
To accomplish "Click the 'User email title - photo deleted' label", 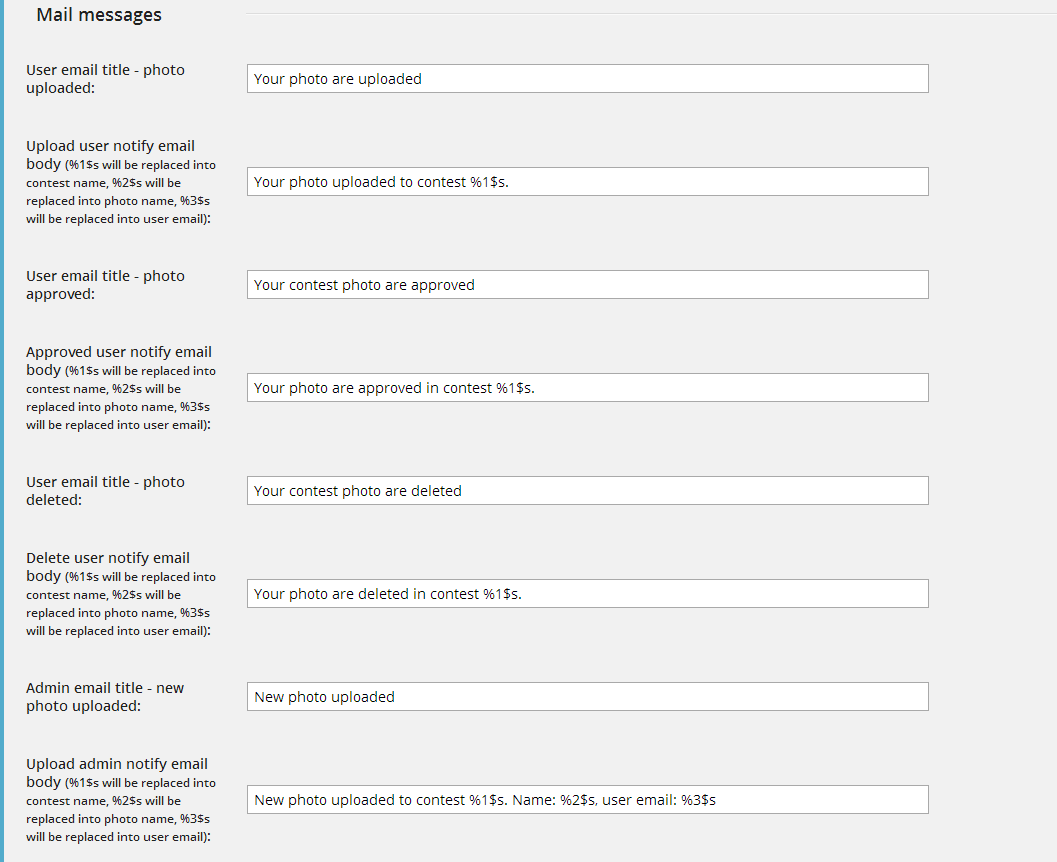I will pyautogui.click(x=105, y=491).
